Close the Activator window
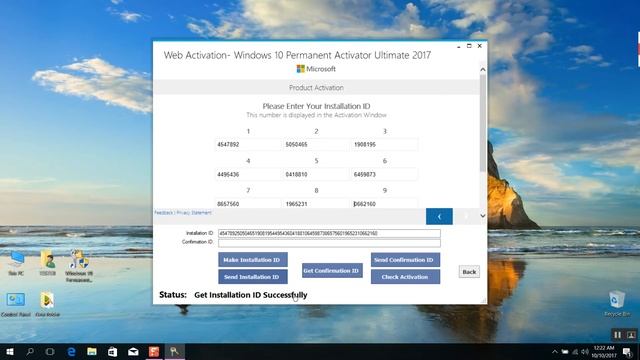The image size is (640, 360). (480, 46)
